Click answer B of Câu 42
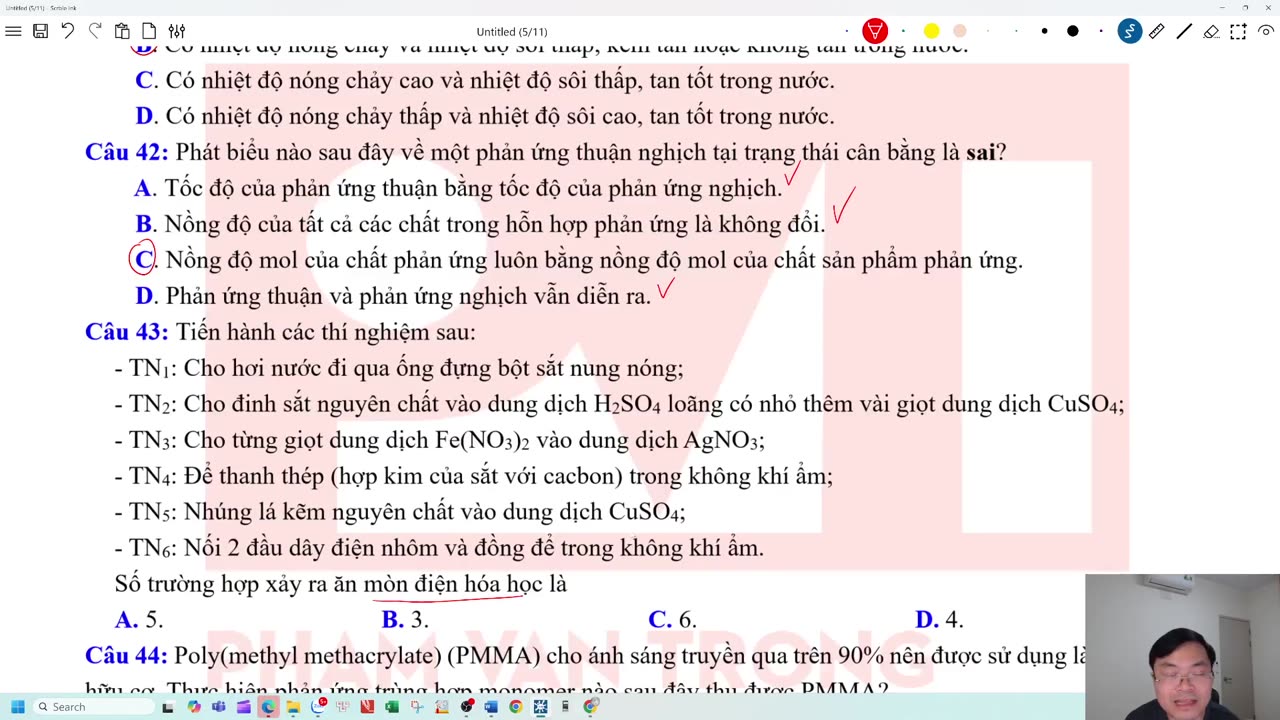 click(x=480, y=224)
